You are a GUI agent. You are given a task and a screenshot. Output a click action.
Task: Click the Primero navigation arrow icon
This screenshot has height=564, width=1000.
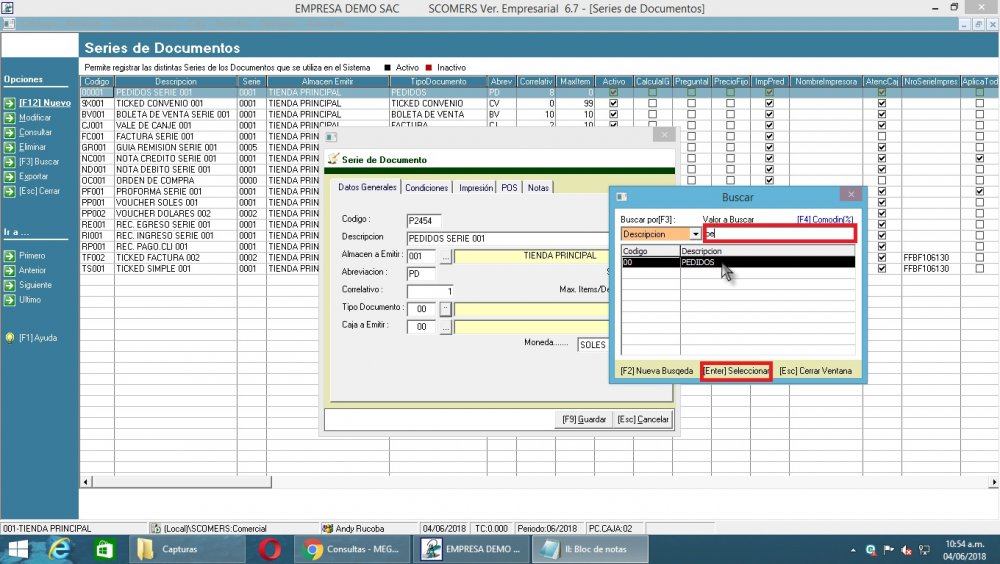[10, 256]
